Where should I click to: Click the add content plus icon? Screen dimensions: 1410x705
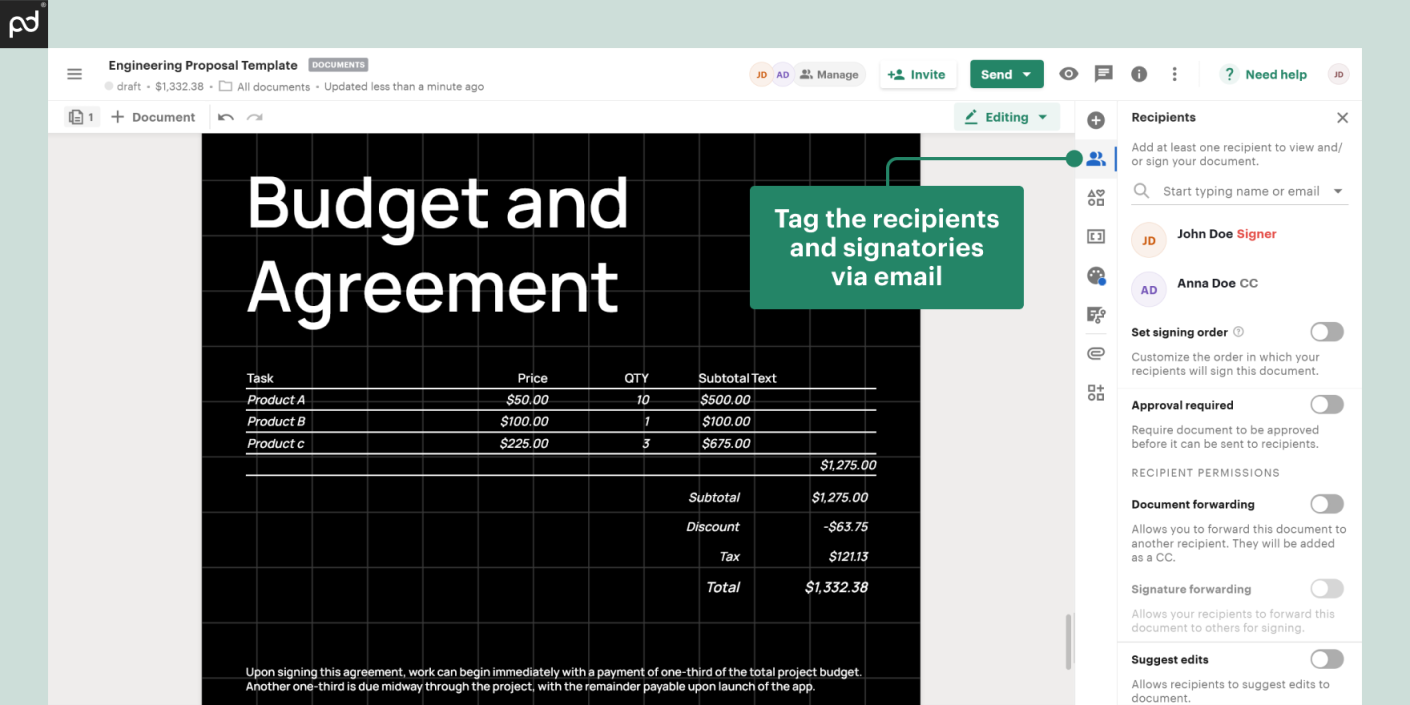click(1096, 120)
